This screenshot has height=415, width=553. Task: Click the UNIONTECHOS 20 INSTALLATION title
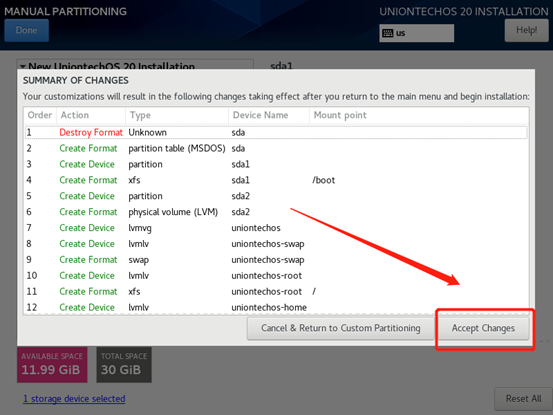click(x=464, y=11)
